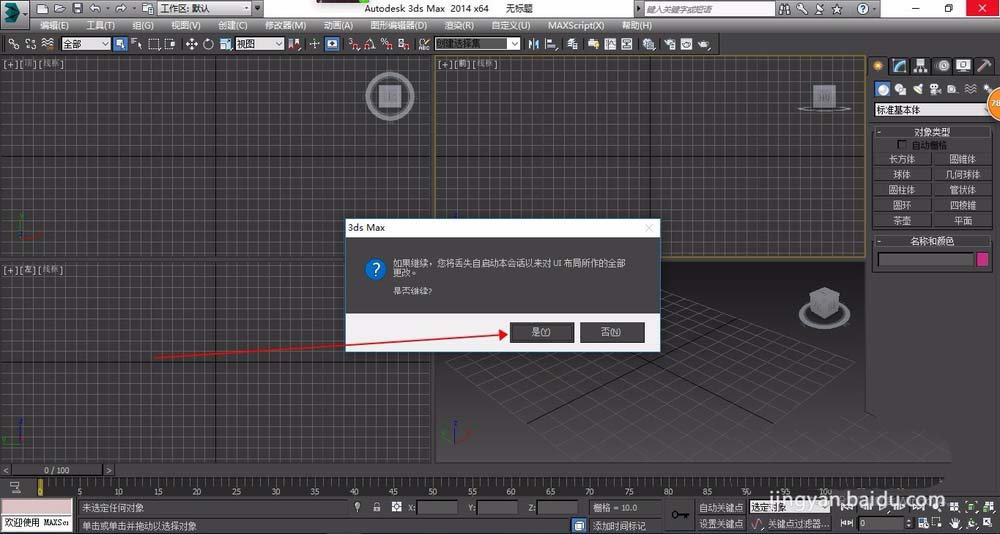
Task: Open the 视图(V) menu
Action: point(186,26)
